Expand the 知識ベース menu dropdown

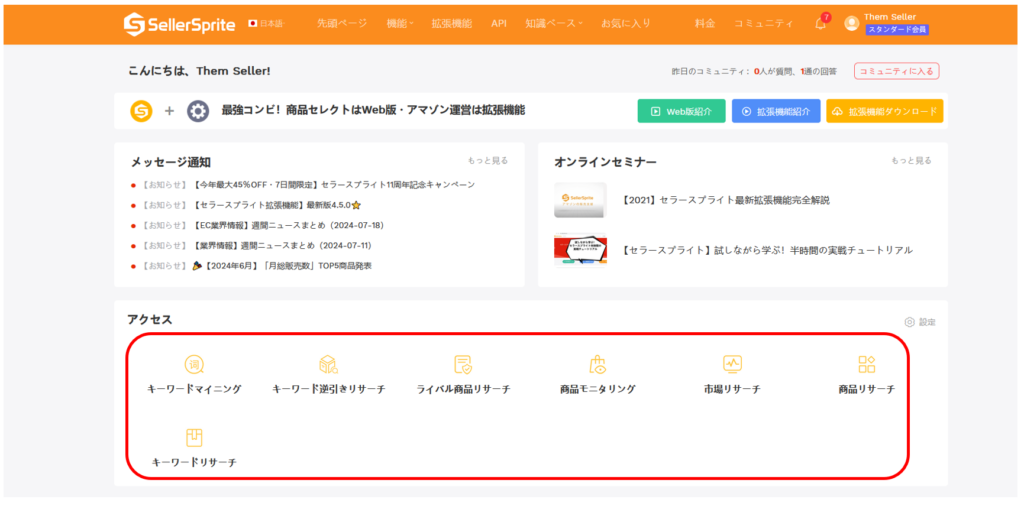pyautogui.click(x=553, y=23)
